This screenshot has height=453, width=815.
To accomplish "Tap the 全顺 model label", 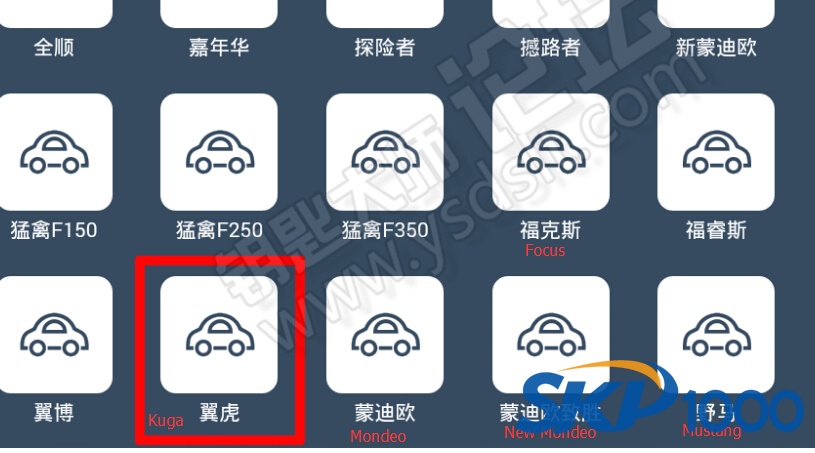I will pos(54,47).
